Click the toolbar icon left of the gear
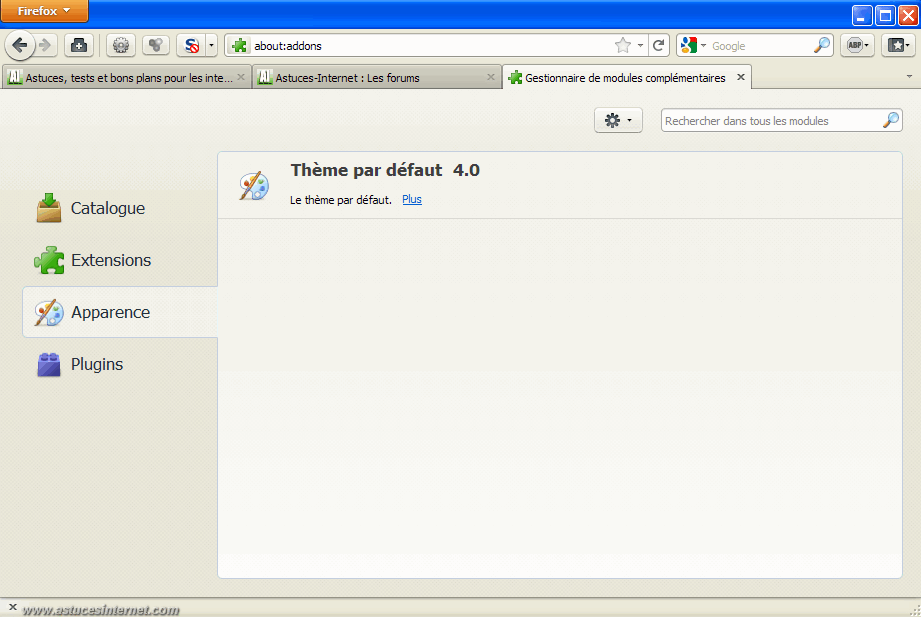 (x=79, y=45)
